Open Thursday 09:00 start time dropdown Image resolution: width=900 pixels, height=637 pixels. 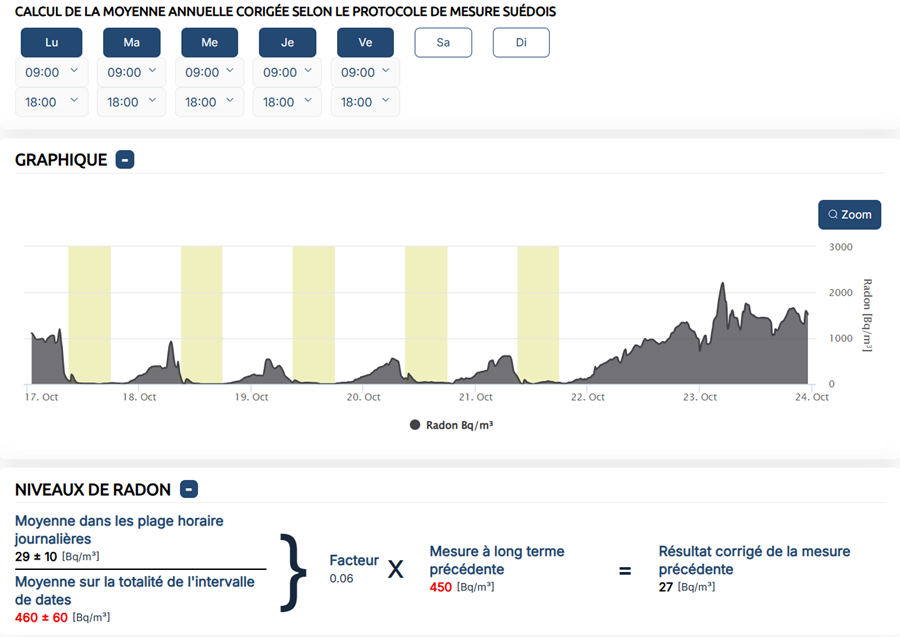click(x=287, y=72)
